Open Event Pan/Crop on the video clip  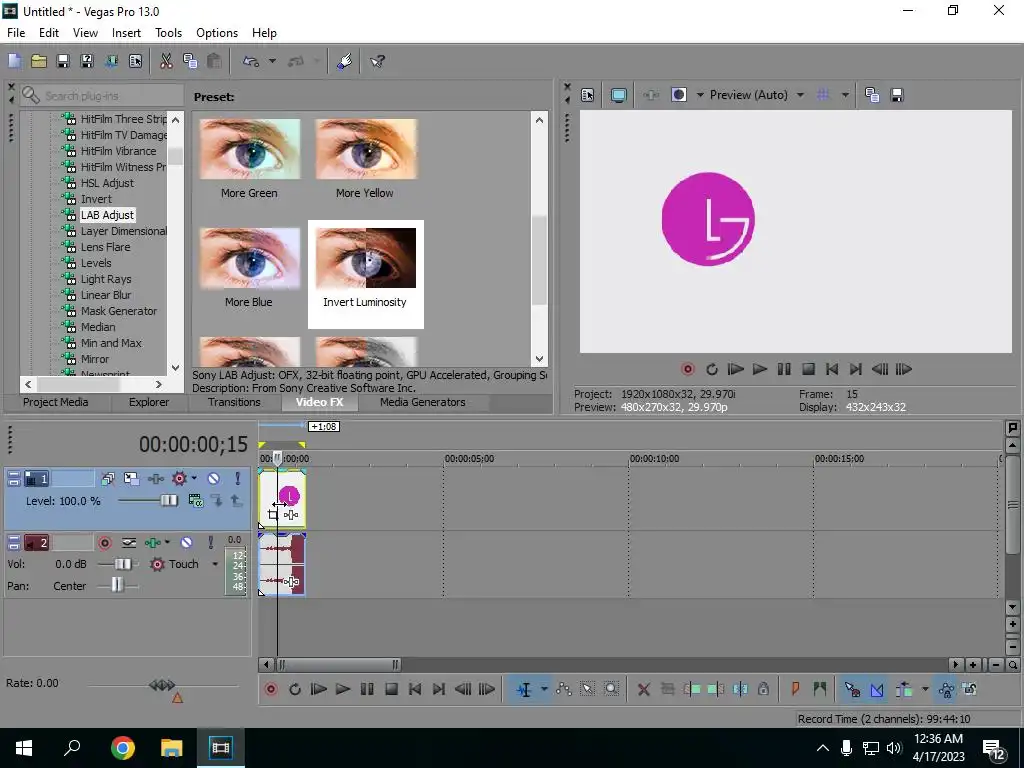click(x=272, y=515)
